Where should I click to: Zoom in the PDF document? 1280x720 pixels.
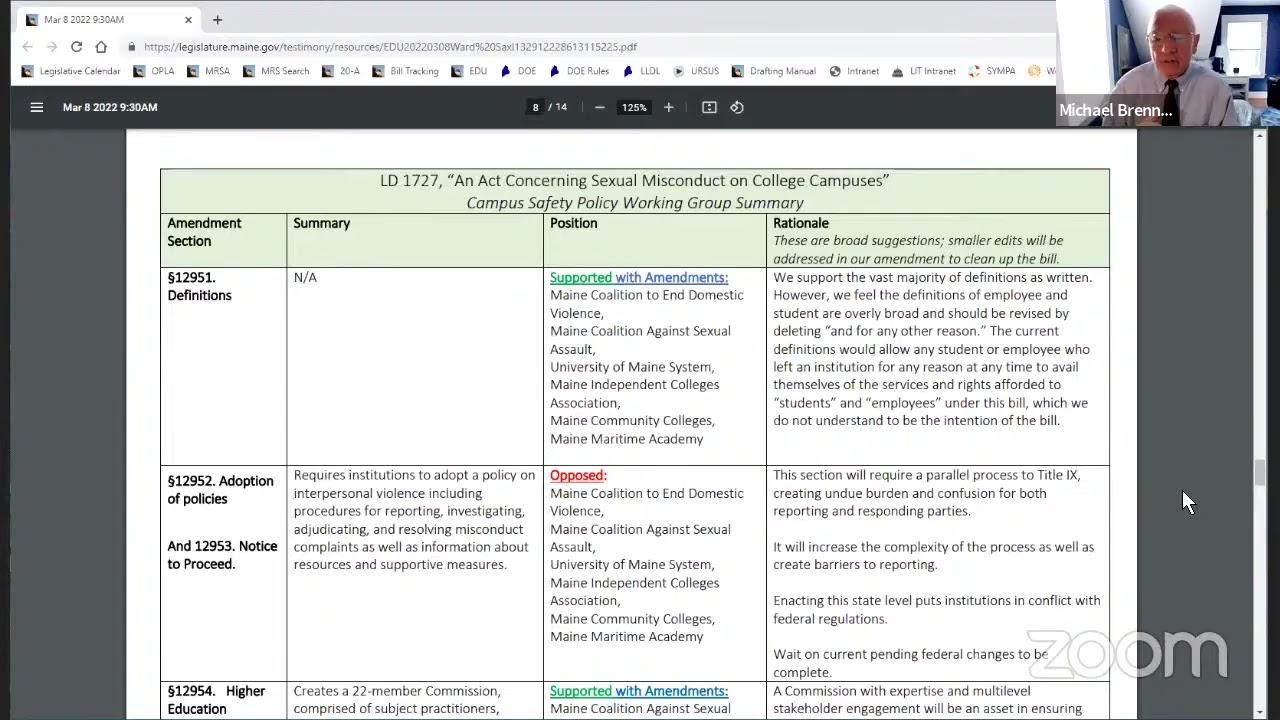click(x=668, y=107)
